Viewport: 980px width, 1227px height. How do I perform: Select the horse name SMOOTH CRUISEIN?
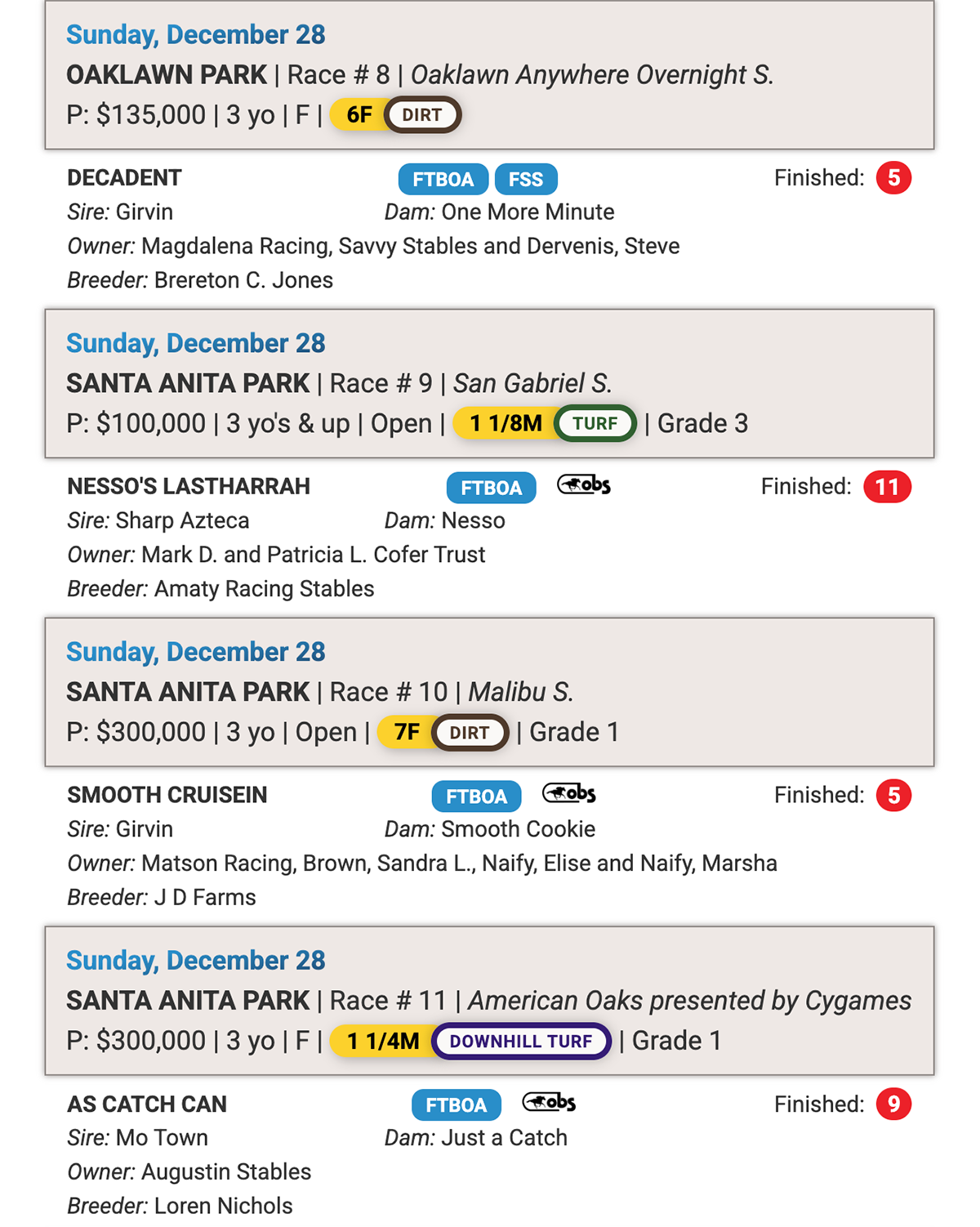click(167, 796)
